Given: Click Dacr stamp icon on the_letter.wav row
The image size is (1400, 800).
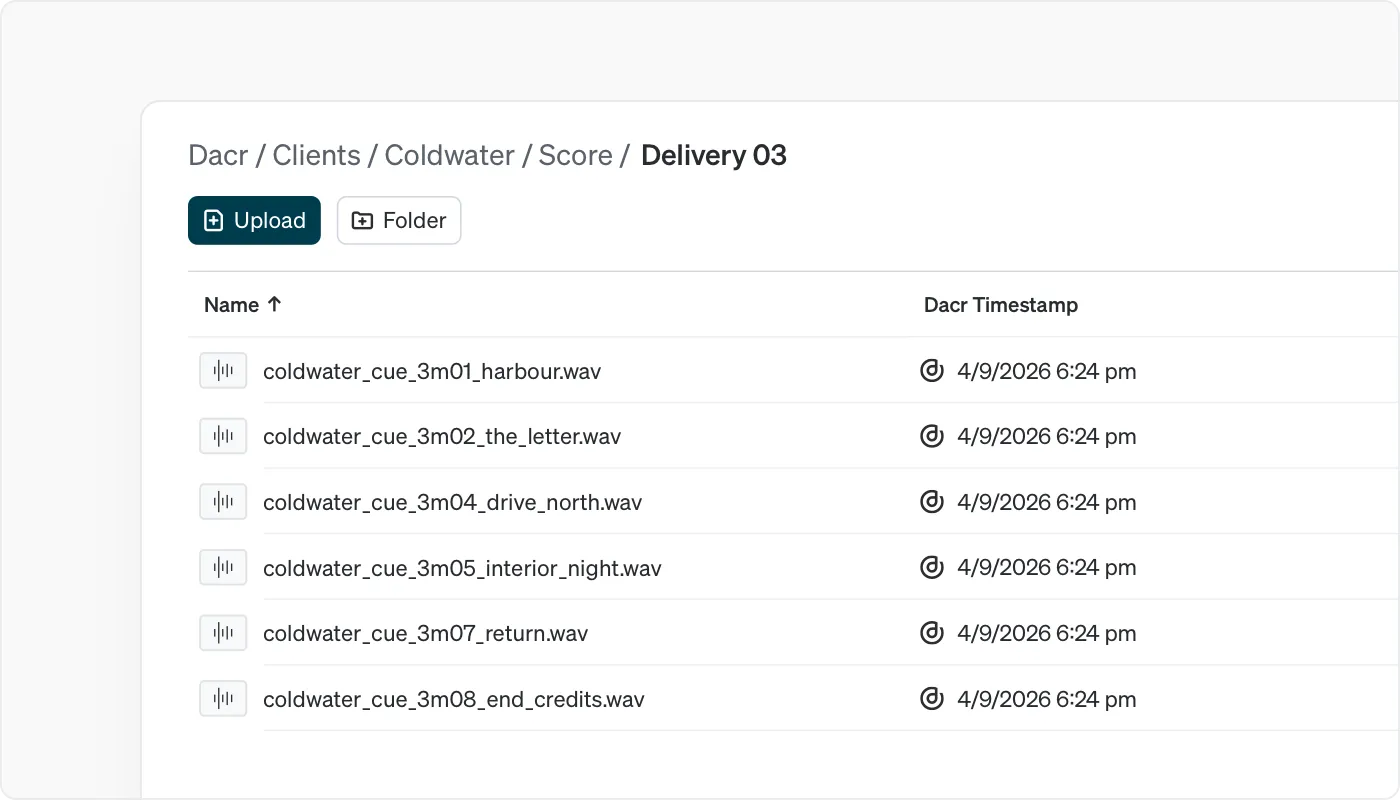Looking at the screenshot, I should click(x=932, y=436).
